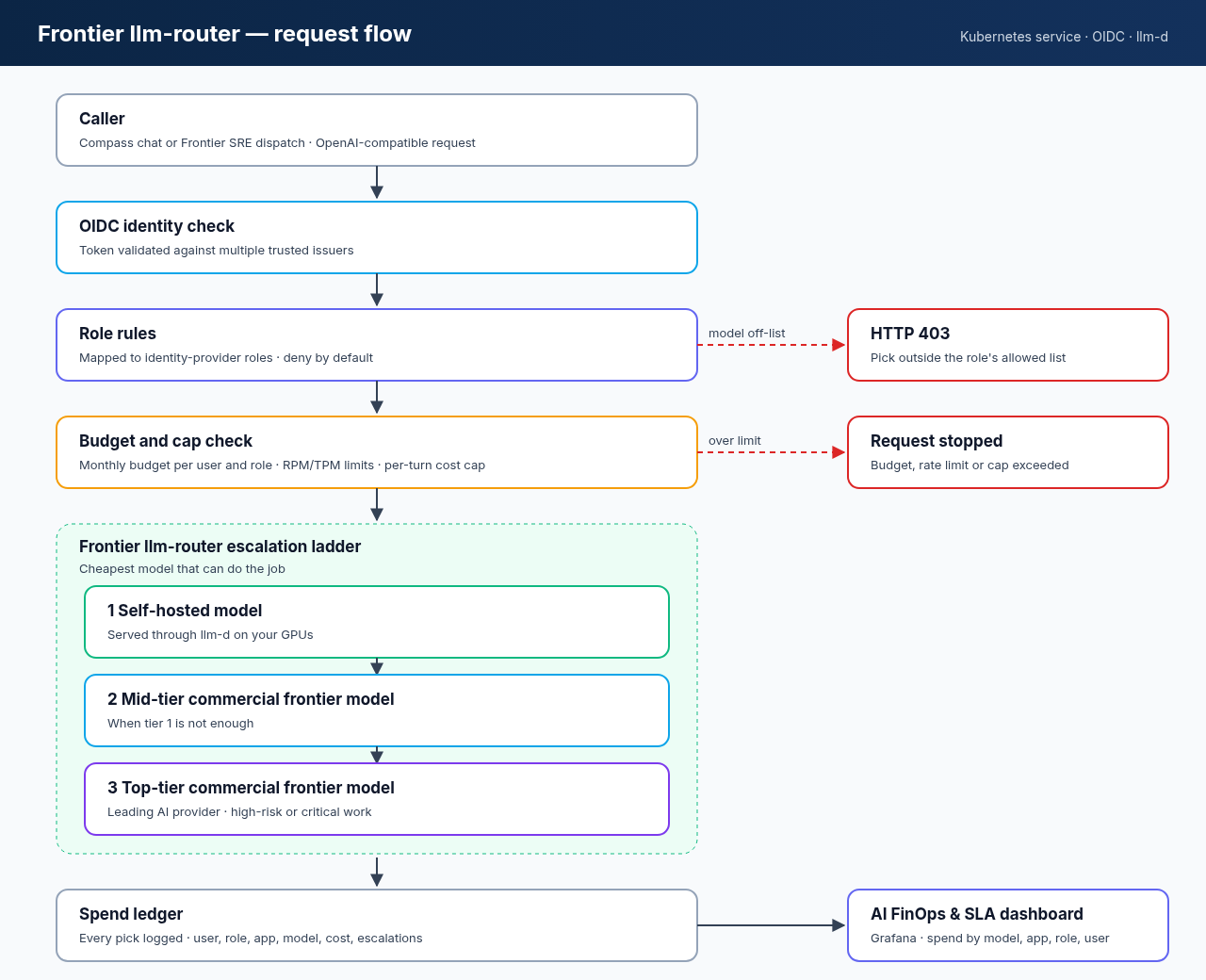Click the 'model off-list' edge label

[747, 334]
